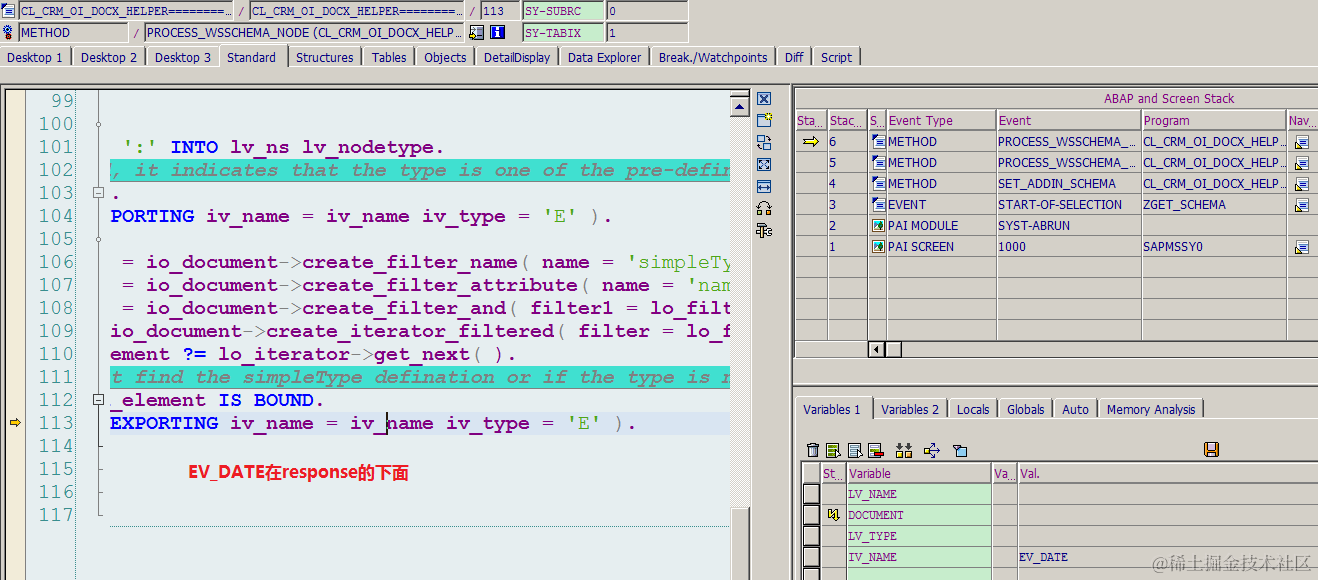
Task: Switch to the Globals tab
Action: point(1026,409)
